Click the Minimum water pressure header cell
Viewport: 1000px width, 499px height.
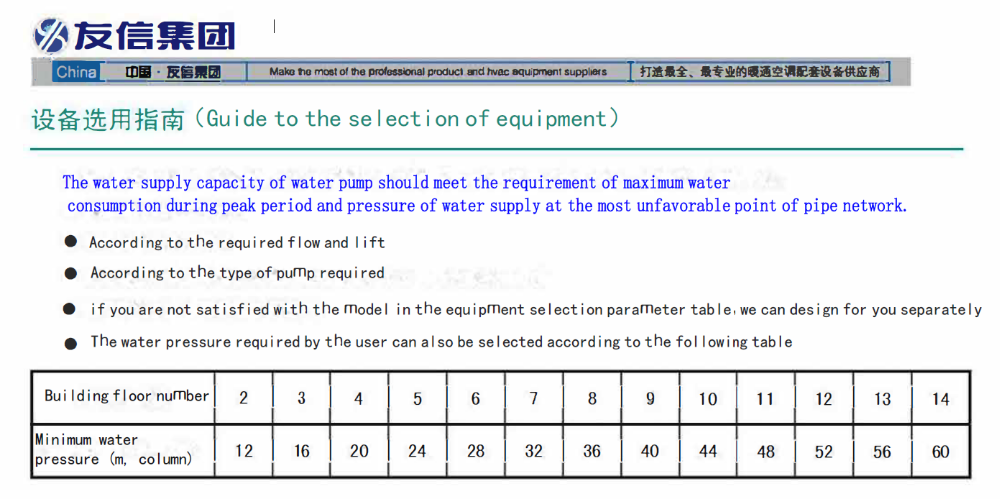pos(123,449)
